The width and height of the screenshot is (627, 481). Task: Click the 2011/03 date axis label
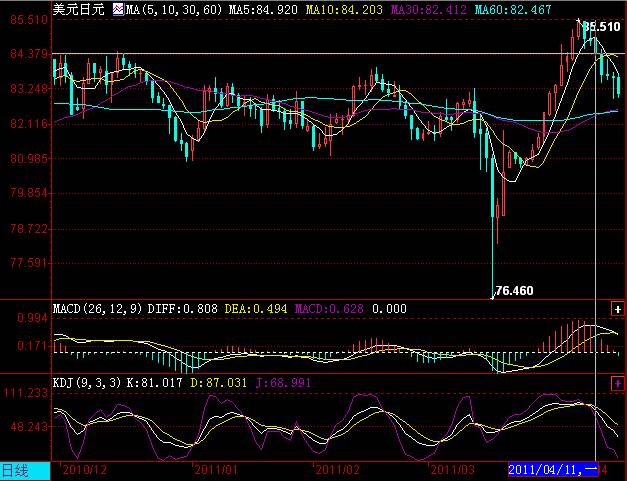pyautogui.click(x=453, y=470)
